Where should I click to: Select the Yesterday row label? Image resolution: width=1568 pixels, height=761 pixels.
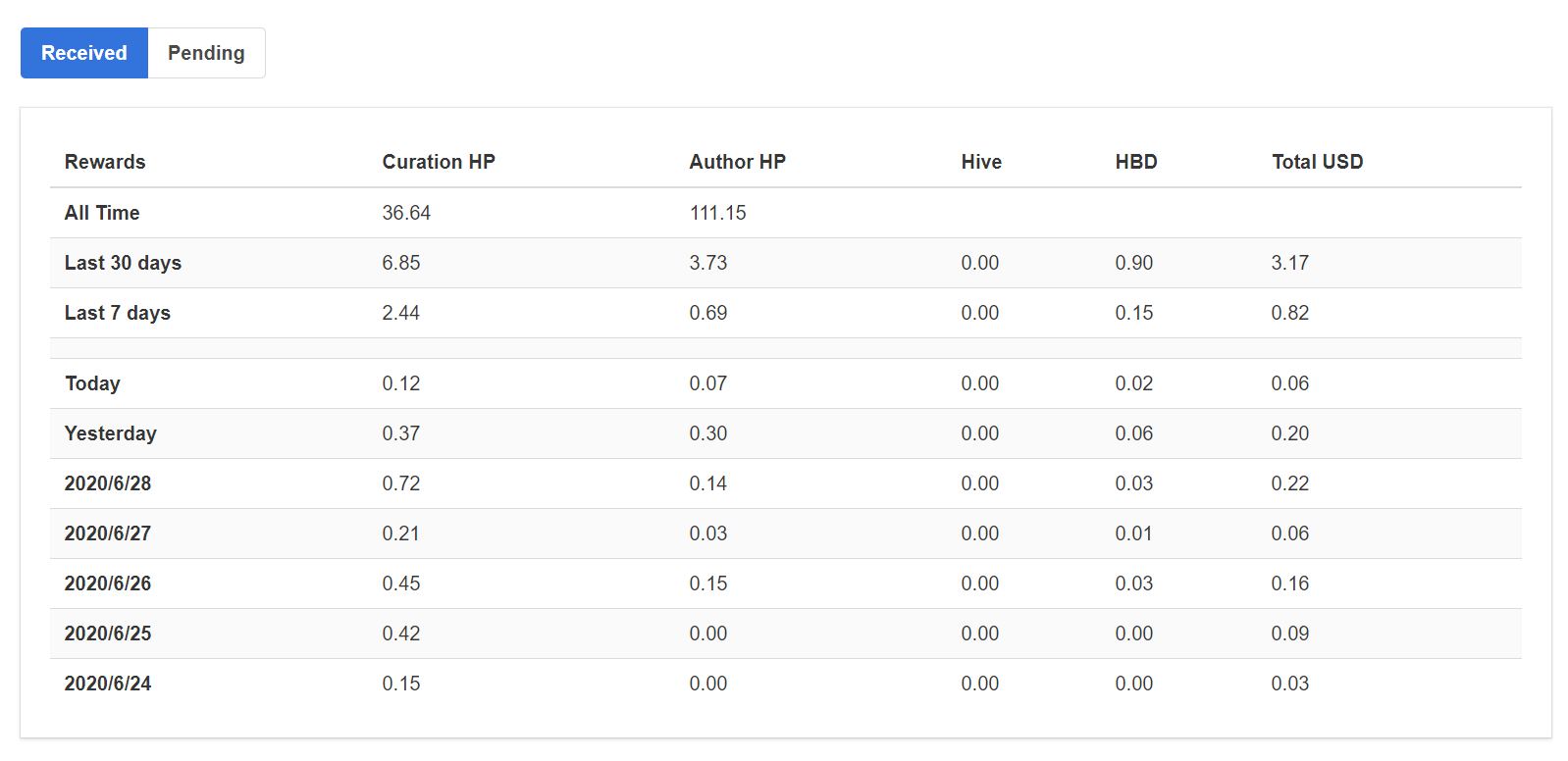[x=111, y=433]
